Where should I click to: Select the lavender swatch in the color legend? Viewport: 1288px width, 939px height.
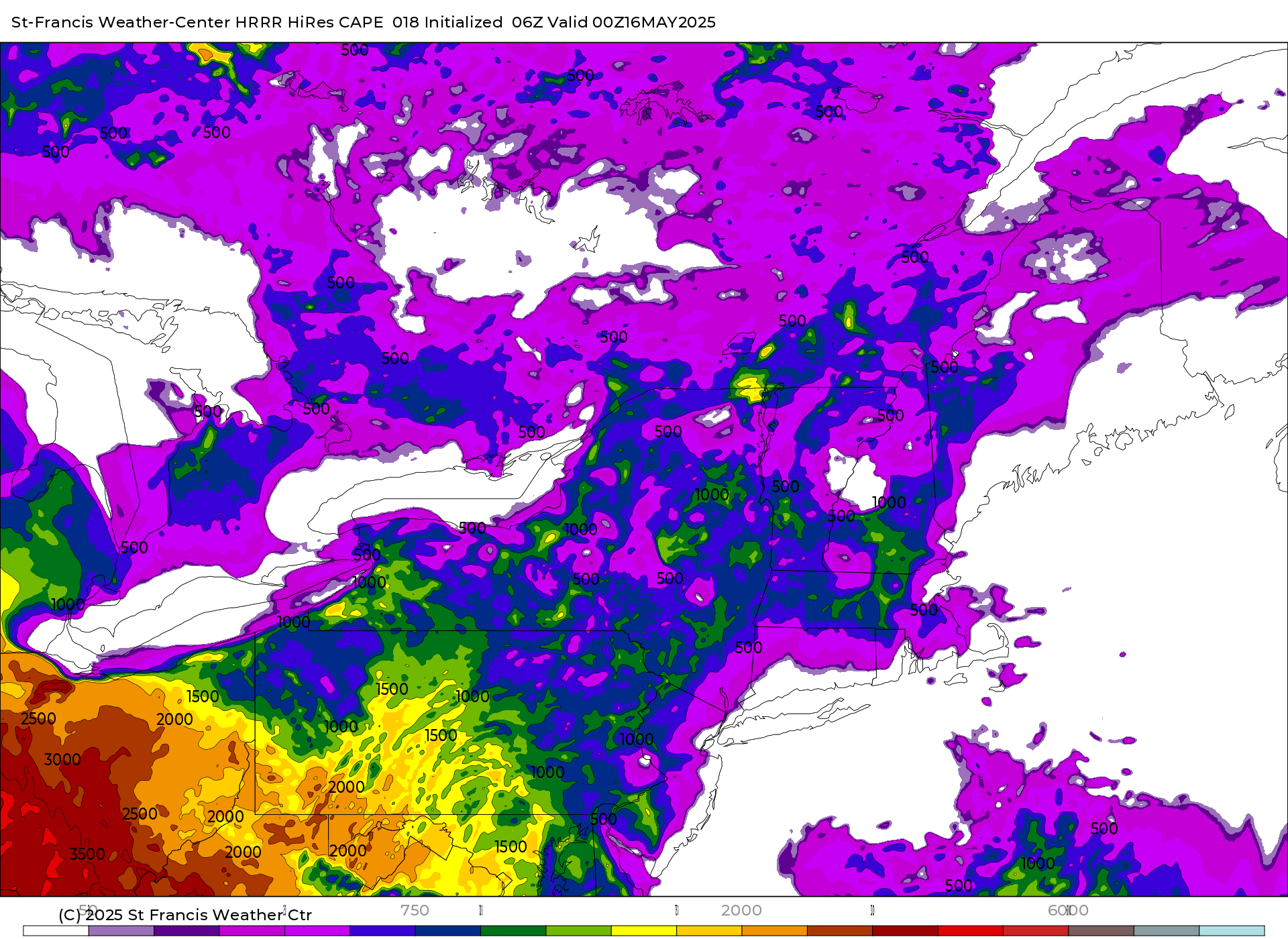click(121, 931)
